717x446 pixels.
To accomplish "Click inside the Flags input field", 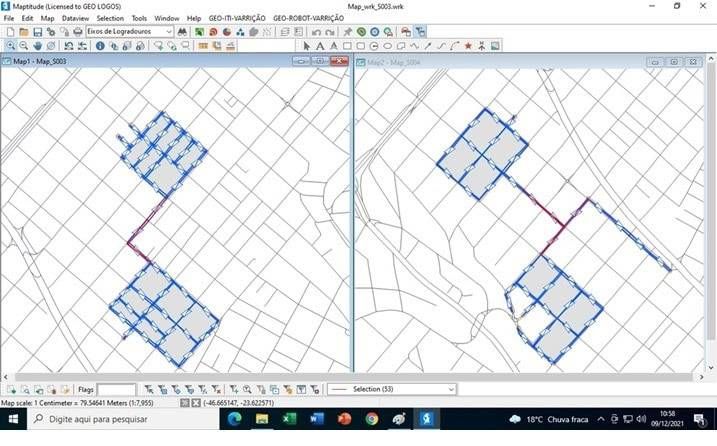I will click(116, 389).
